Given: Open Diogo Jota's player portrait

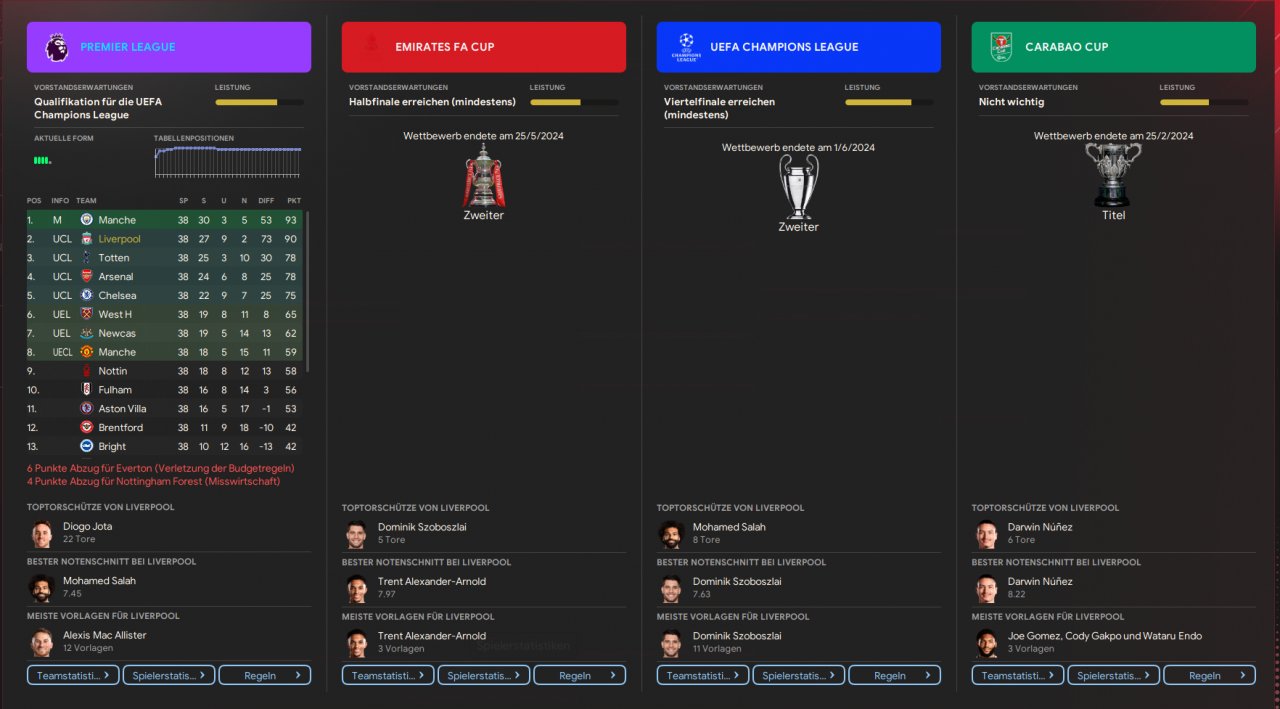Looking at the screenshot, I should pyautogui.click(x=42, y=533).
